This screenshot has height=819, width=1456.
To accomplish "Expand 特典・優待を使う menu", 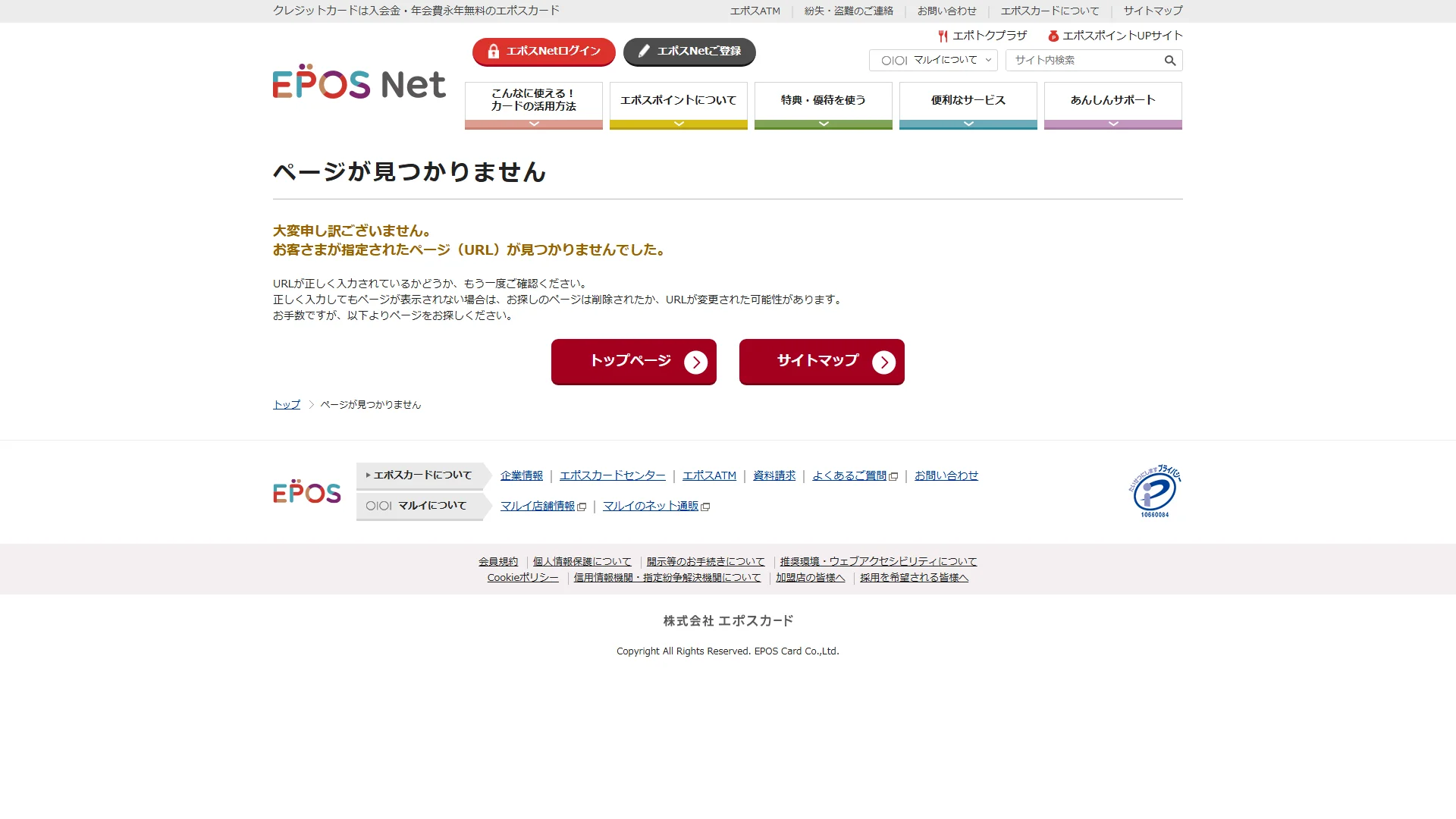I will pos(824,105).
